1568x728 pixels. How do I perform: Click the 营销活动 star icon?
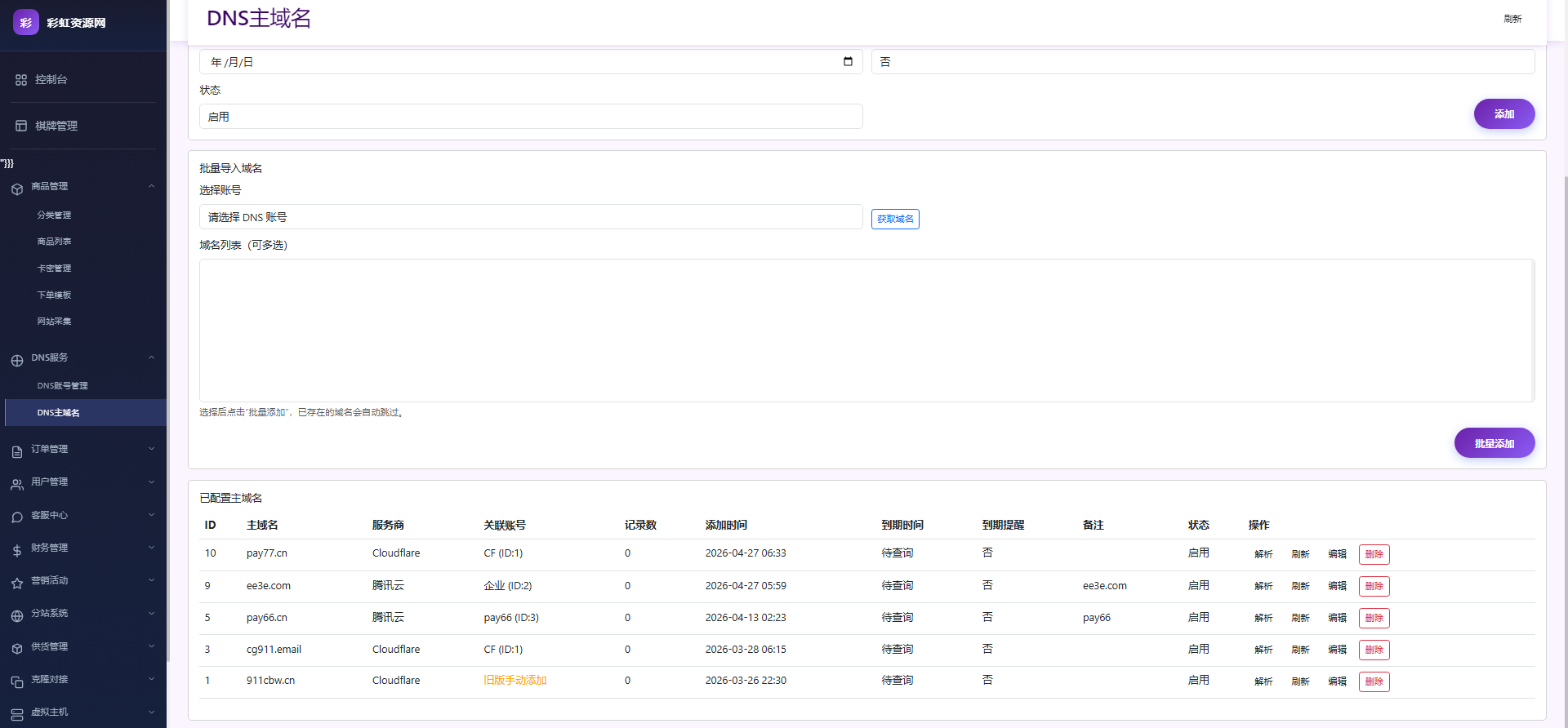17,583
